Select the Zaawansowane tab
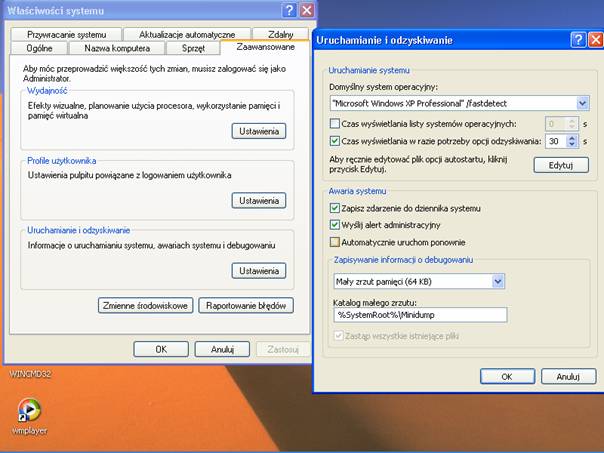This screenshot has height=453, width=604. pyautogui.click(x=265, y=47)
